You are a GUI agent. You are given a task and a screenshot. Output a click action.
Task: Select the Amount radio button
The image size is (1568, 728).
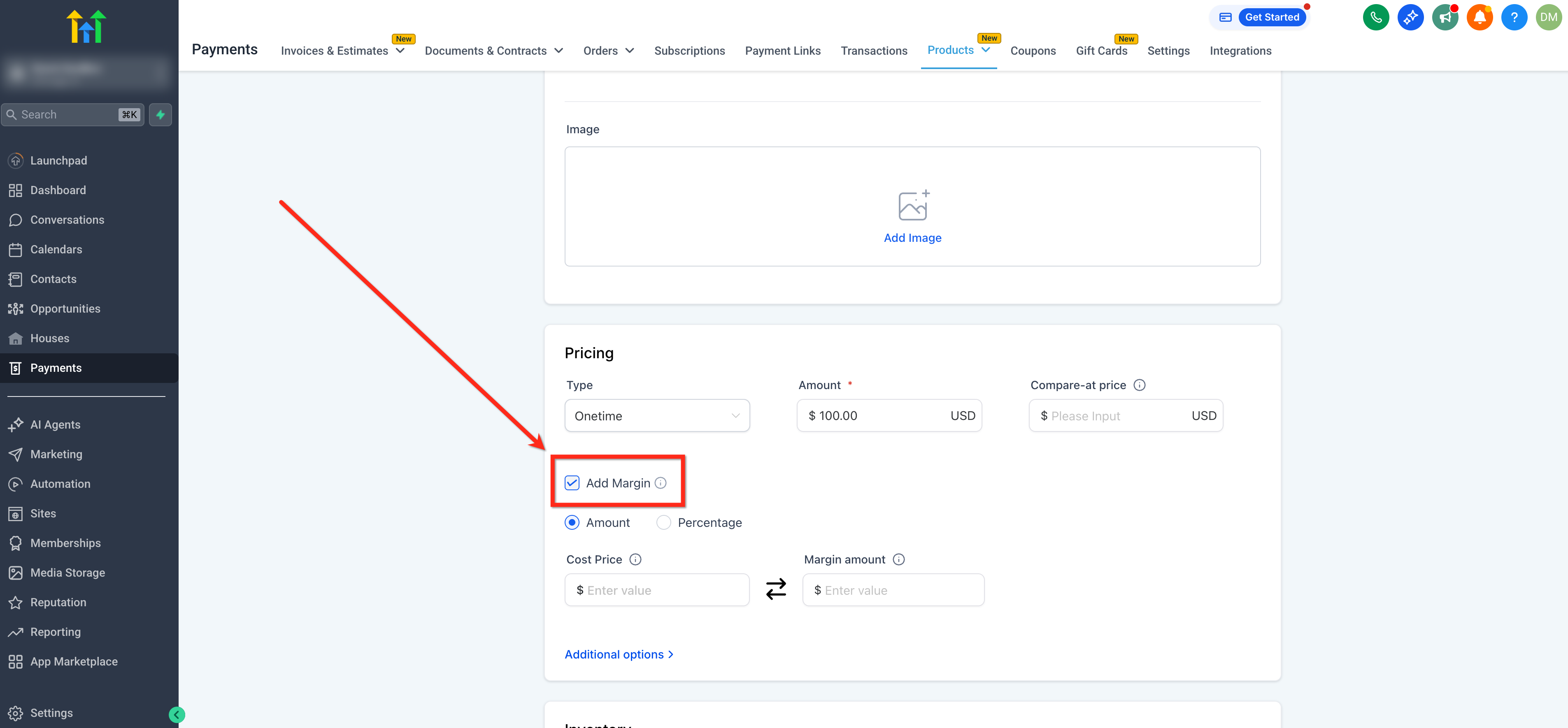[x=572, y=522]
